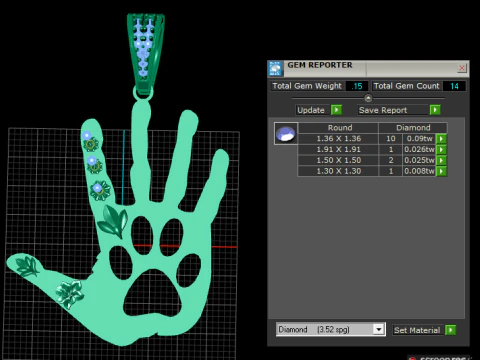Click the quantity 10 cell

(391, 139)
